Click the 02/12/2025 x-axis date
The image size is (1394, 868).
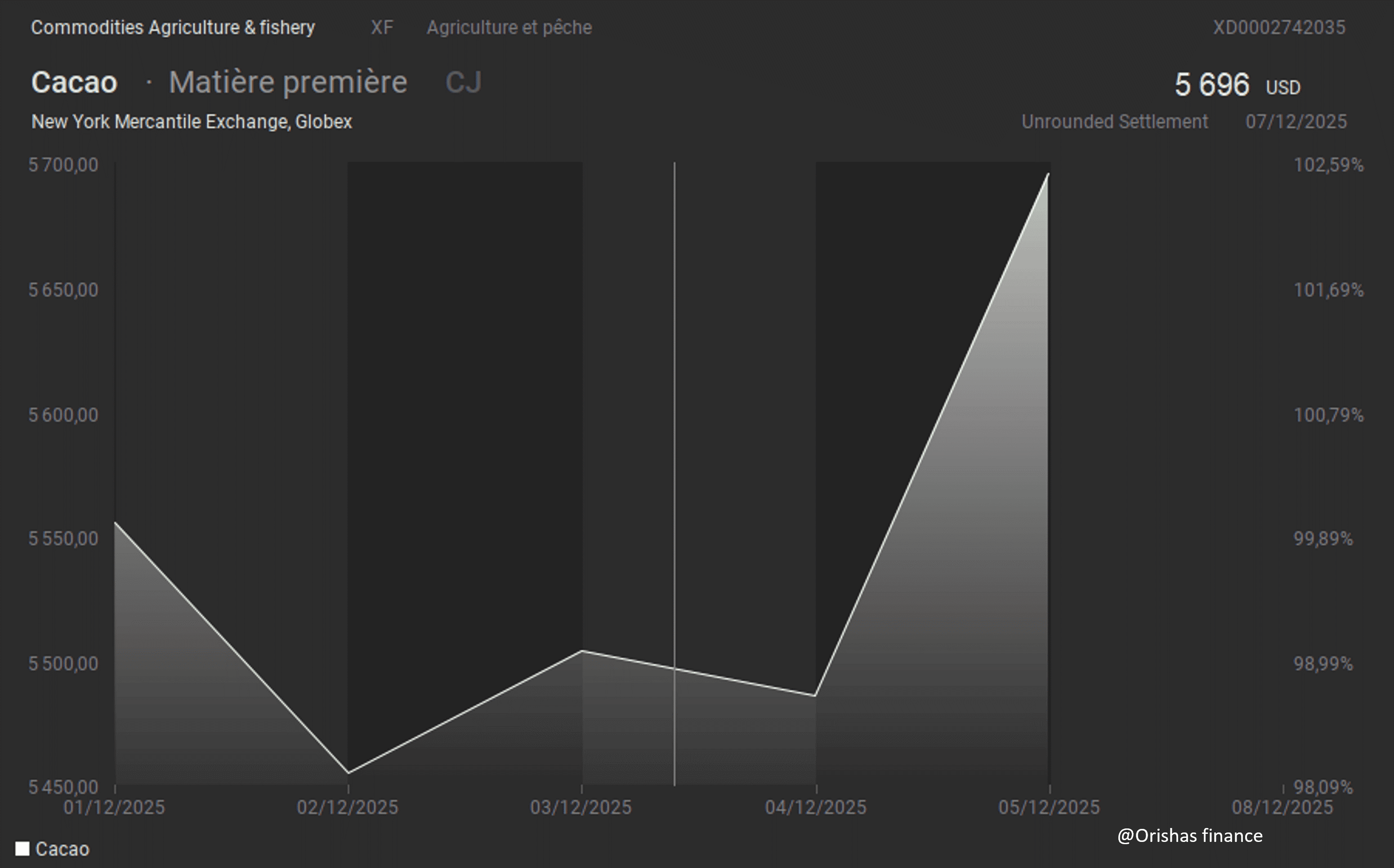tap(347, 807)
